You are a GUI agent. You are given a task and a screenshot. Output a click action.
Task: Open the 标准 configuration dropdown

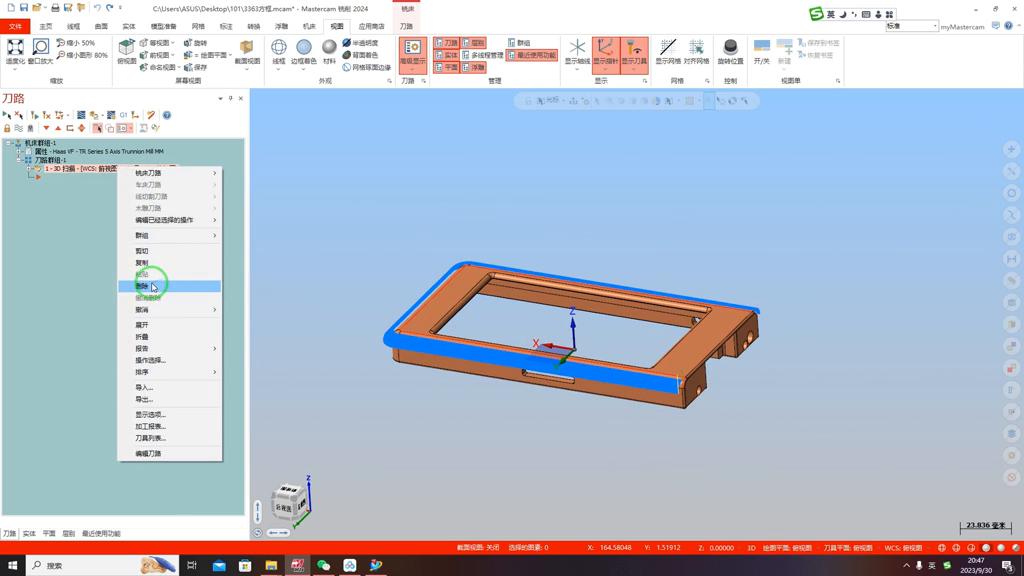tap(912, 26)
